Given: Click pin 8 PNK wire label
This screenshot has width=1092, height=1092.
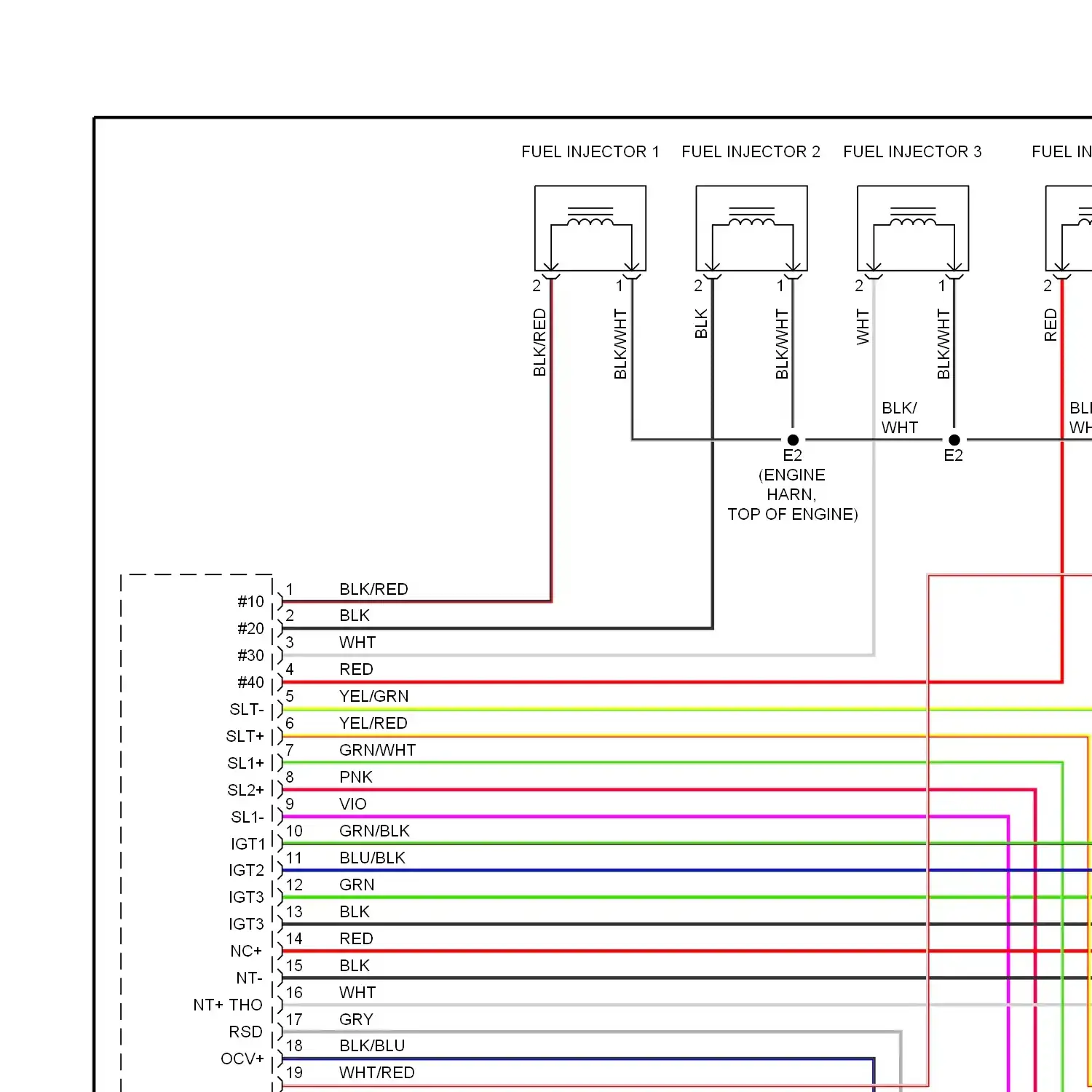Looking at the screenshot, I should coord(356,777).
